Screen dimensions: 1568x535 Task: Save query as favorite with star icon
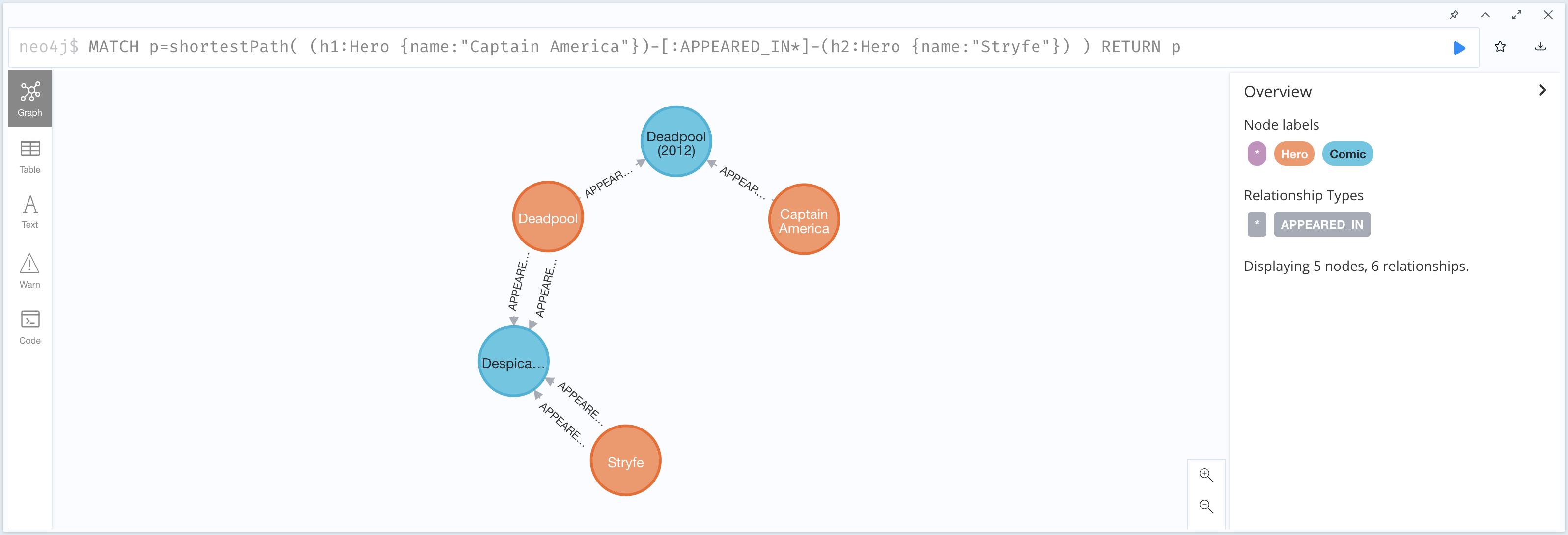[1500, 47]
